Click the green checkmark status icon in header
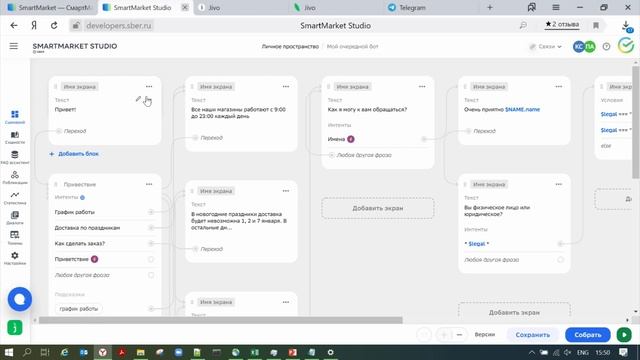 [x=626, y=46]
